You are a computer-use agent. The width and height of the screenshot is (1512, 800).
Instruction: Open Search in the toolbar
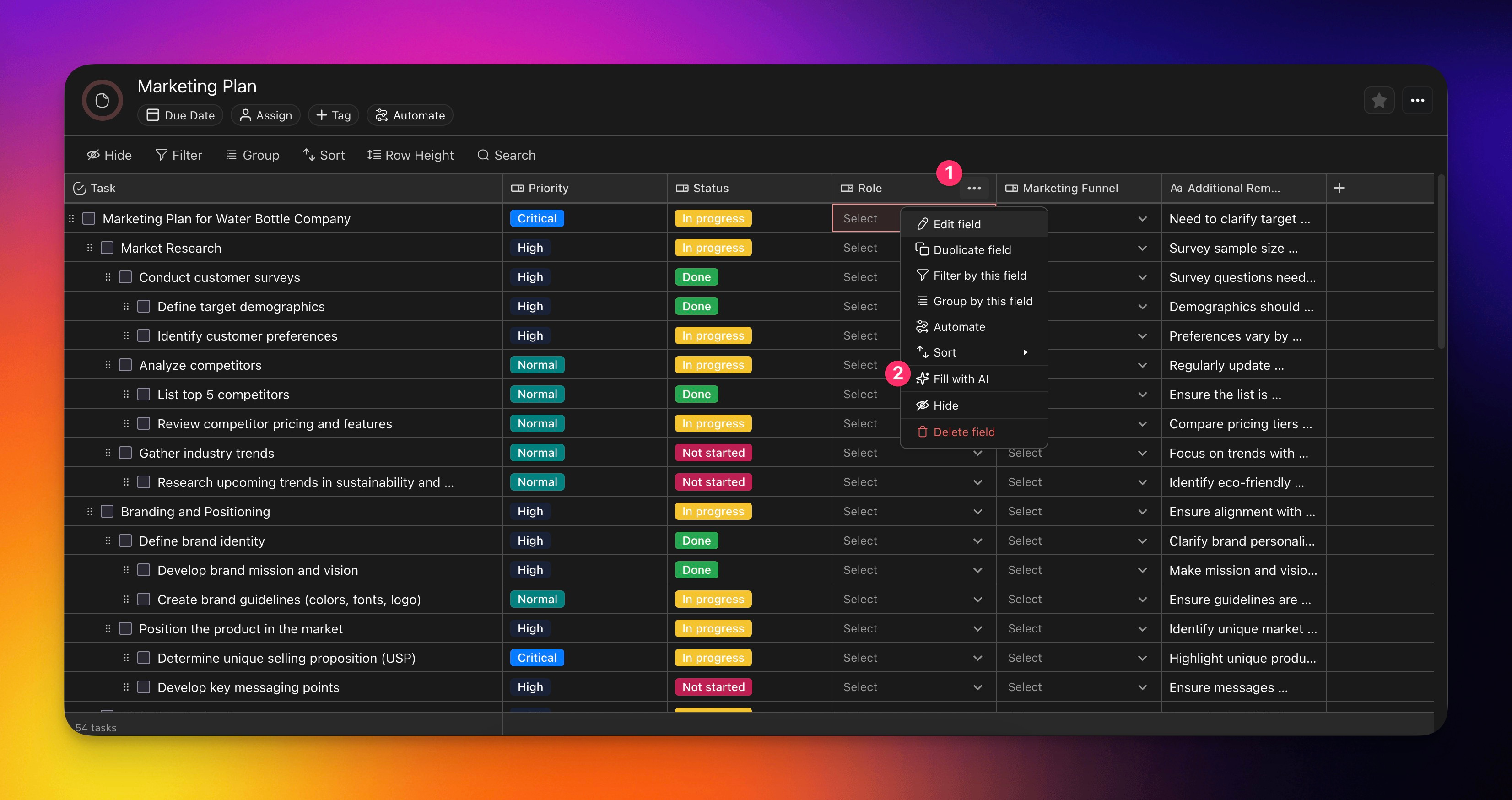tap(506, 155)
